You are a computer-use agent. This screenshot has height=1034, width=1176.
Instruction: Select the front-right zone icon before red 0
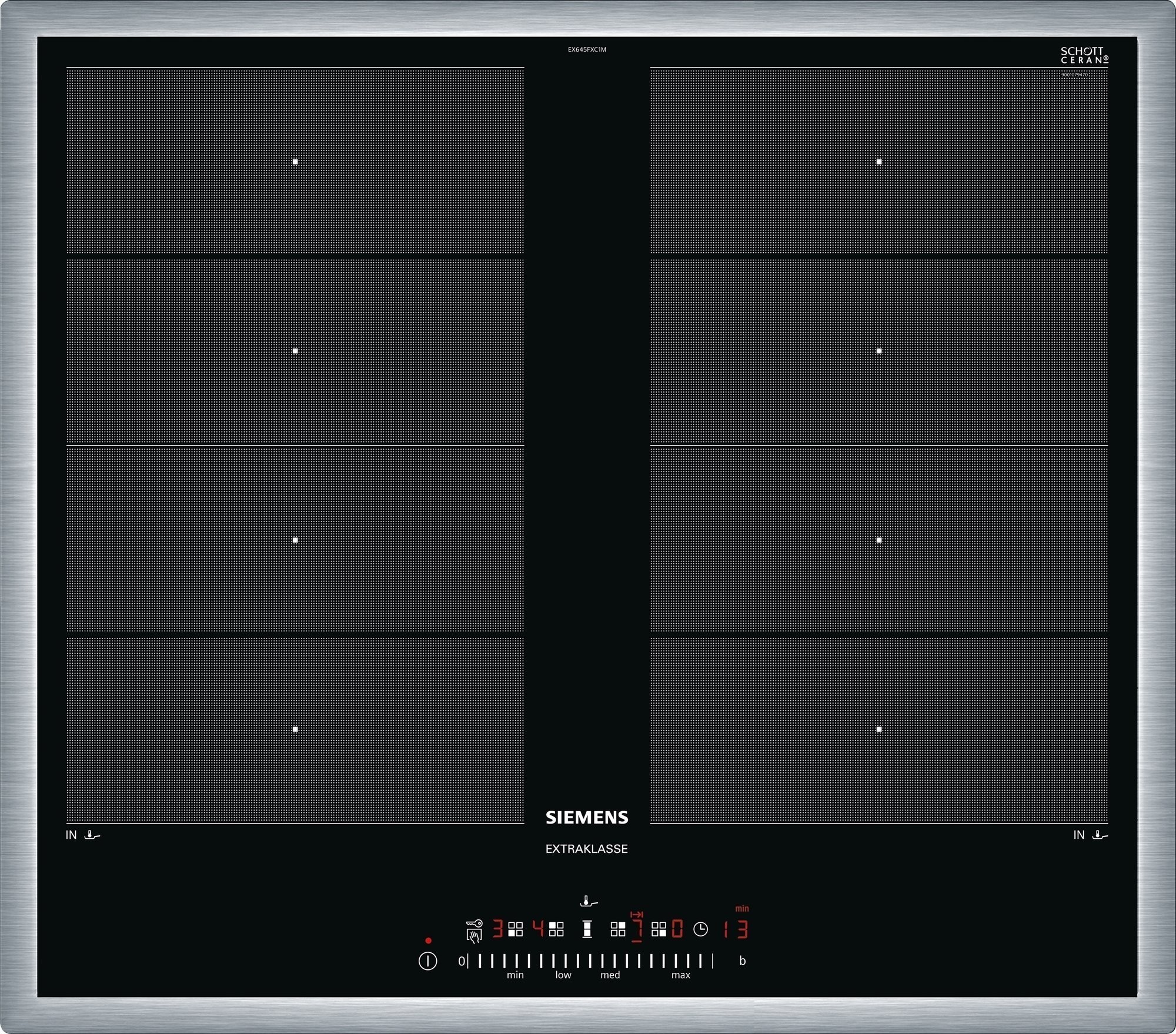coord(659,929)
